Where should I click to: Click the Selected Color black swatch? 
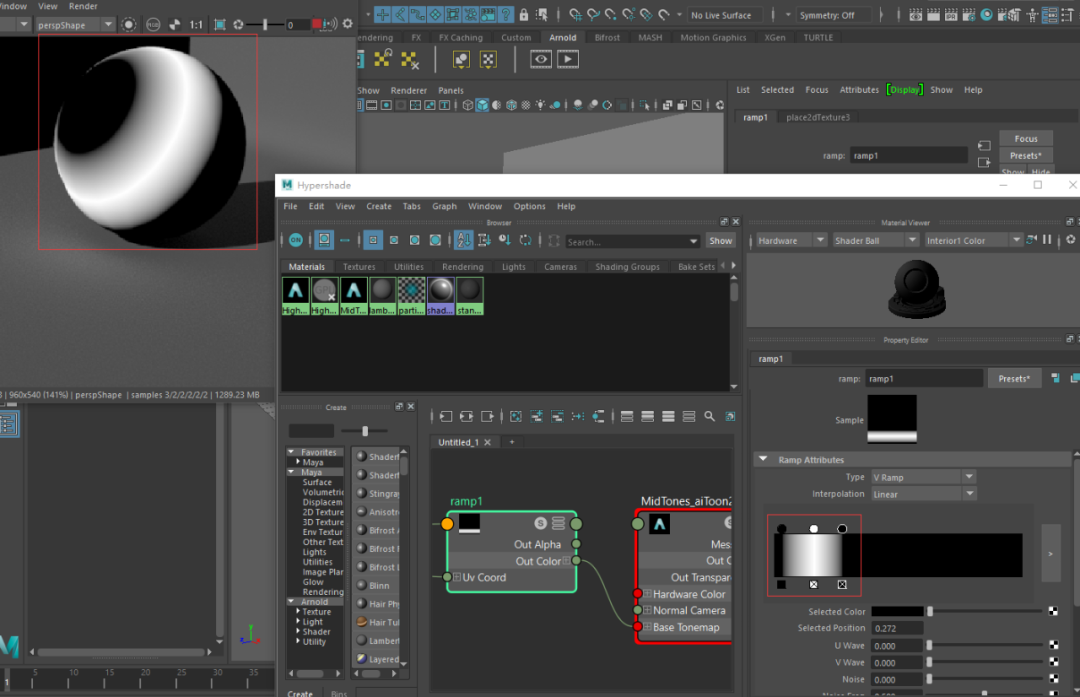click(x=896, y=611)
